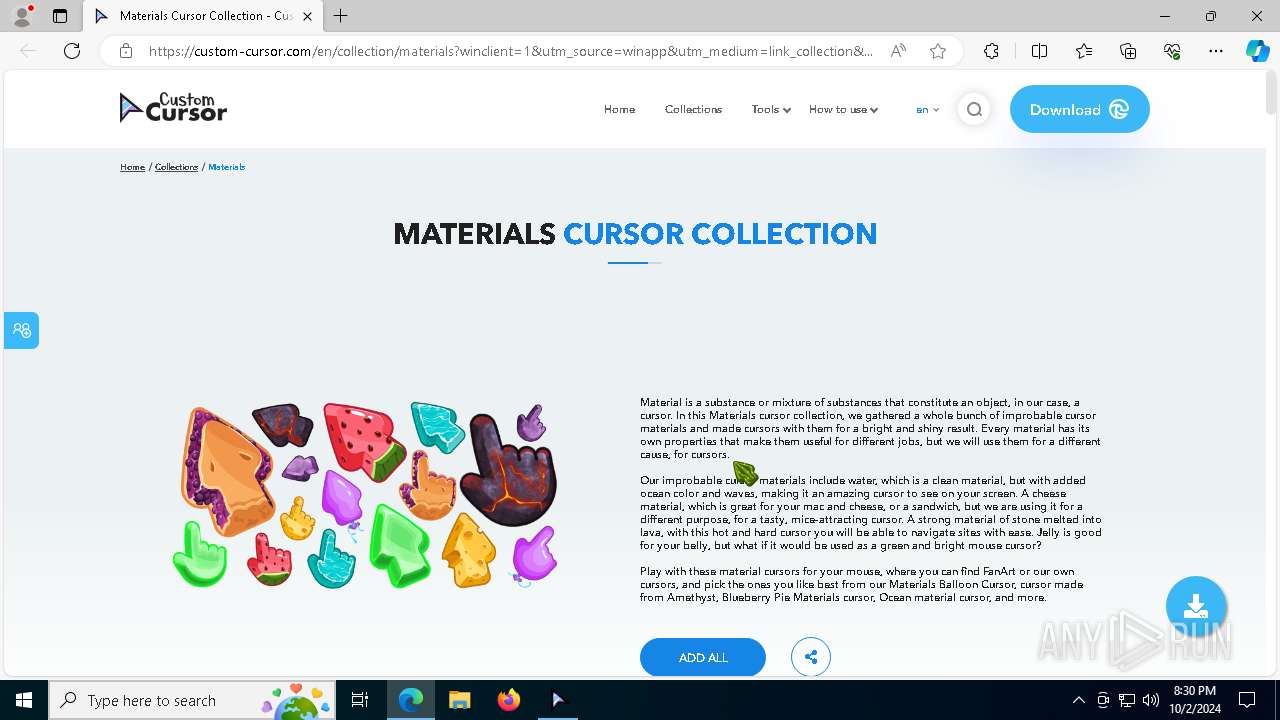Click the blue Download button
Screen dimensions: 1280x720
tap(1080, 109)
